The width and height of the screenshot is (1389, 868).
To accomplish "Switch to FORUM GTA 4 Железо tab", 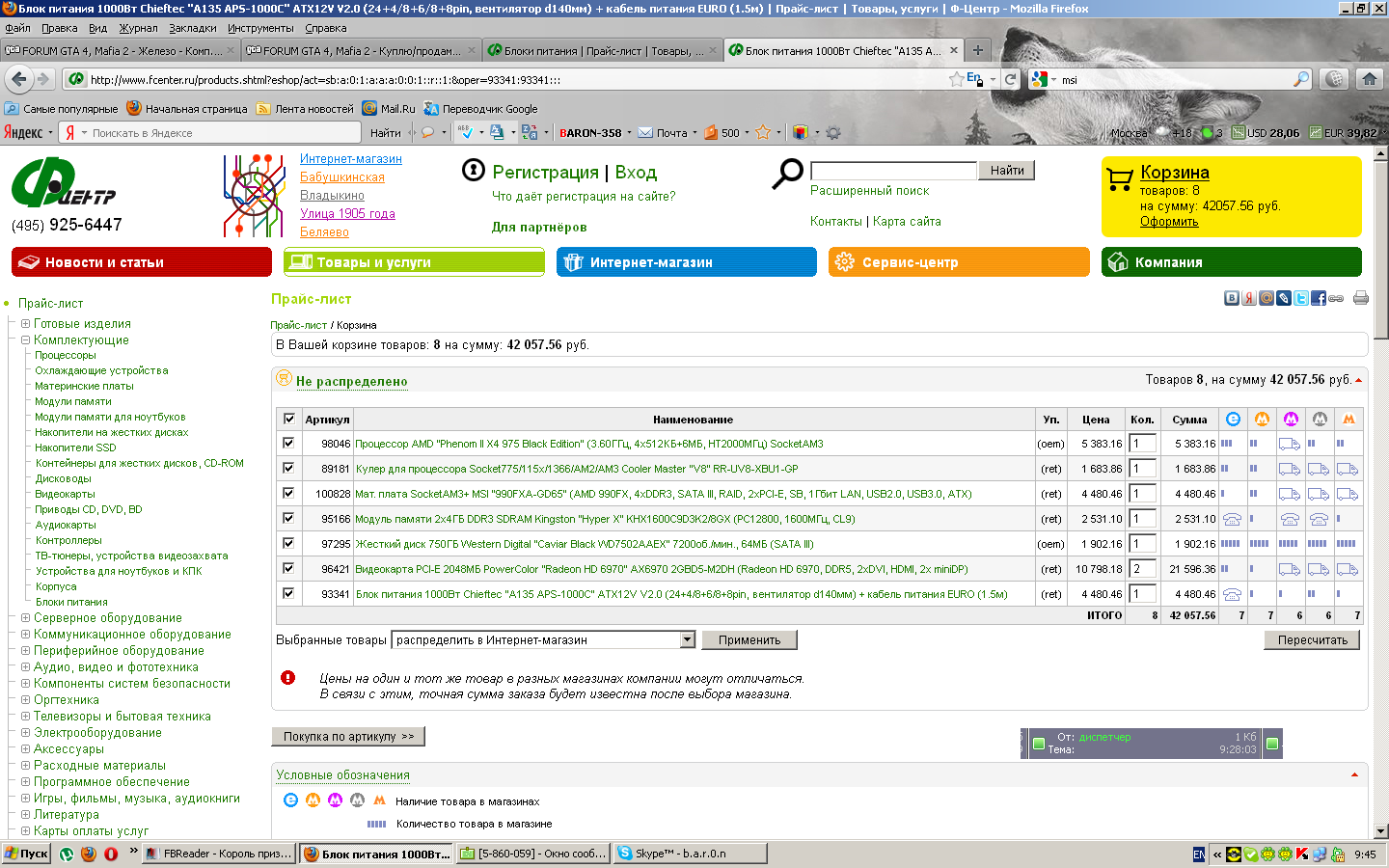I will click(120, 50).
